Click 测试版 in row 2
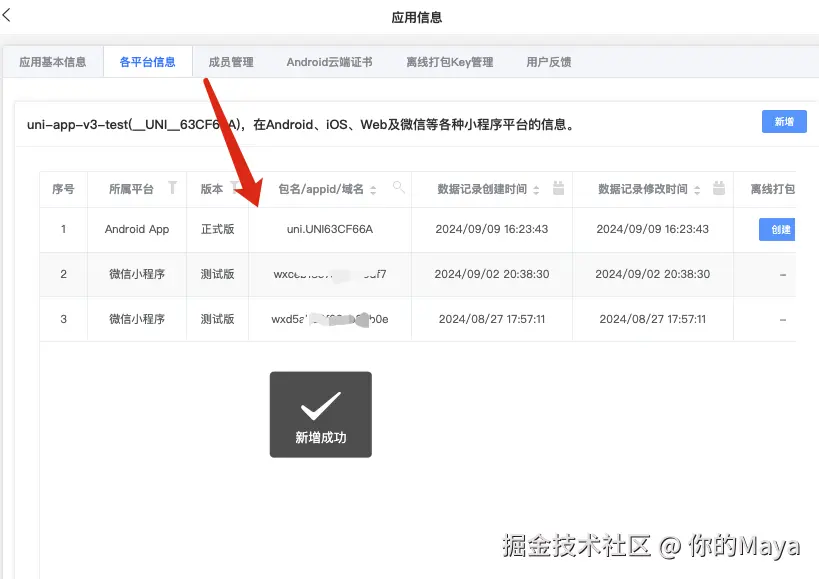This screenshot has height=579, width=819. pos(217,274)
